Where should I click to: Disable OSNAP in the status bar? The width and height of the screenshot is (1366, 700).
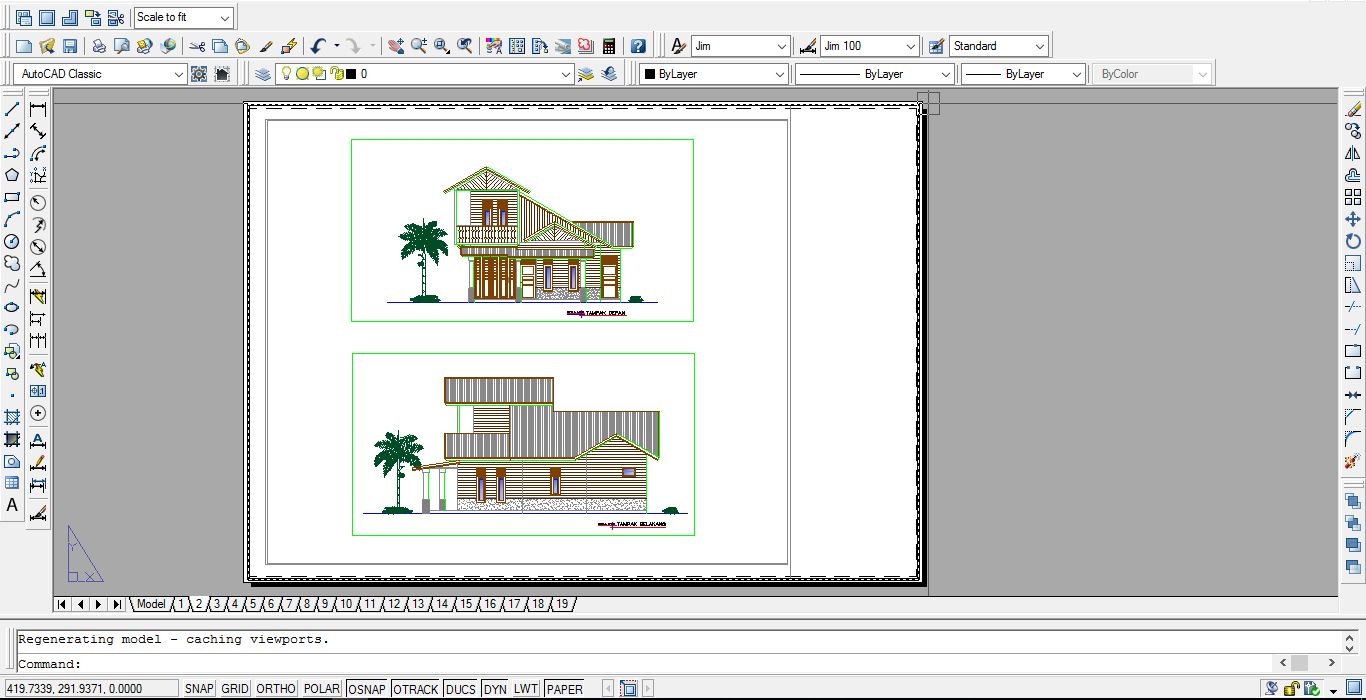pyautogui.click(x=367, y=688)
